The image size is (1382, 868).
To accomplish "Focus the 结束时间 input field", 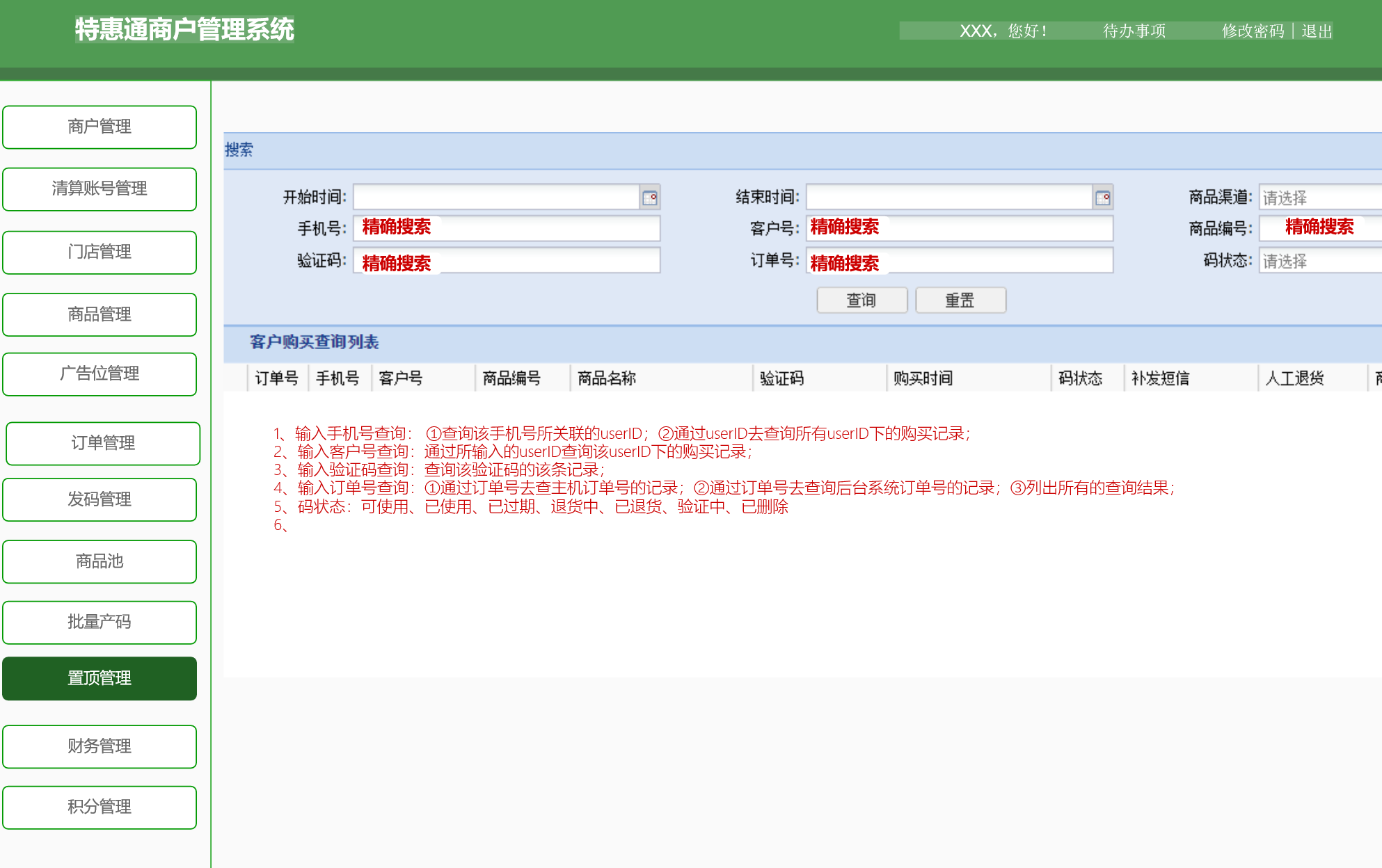I will tap(949, 198).
